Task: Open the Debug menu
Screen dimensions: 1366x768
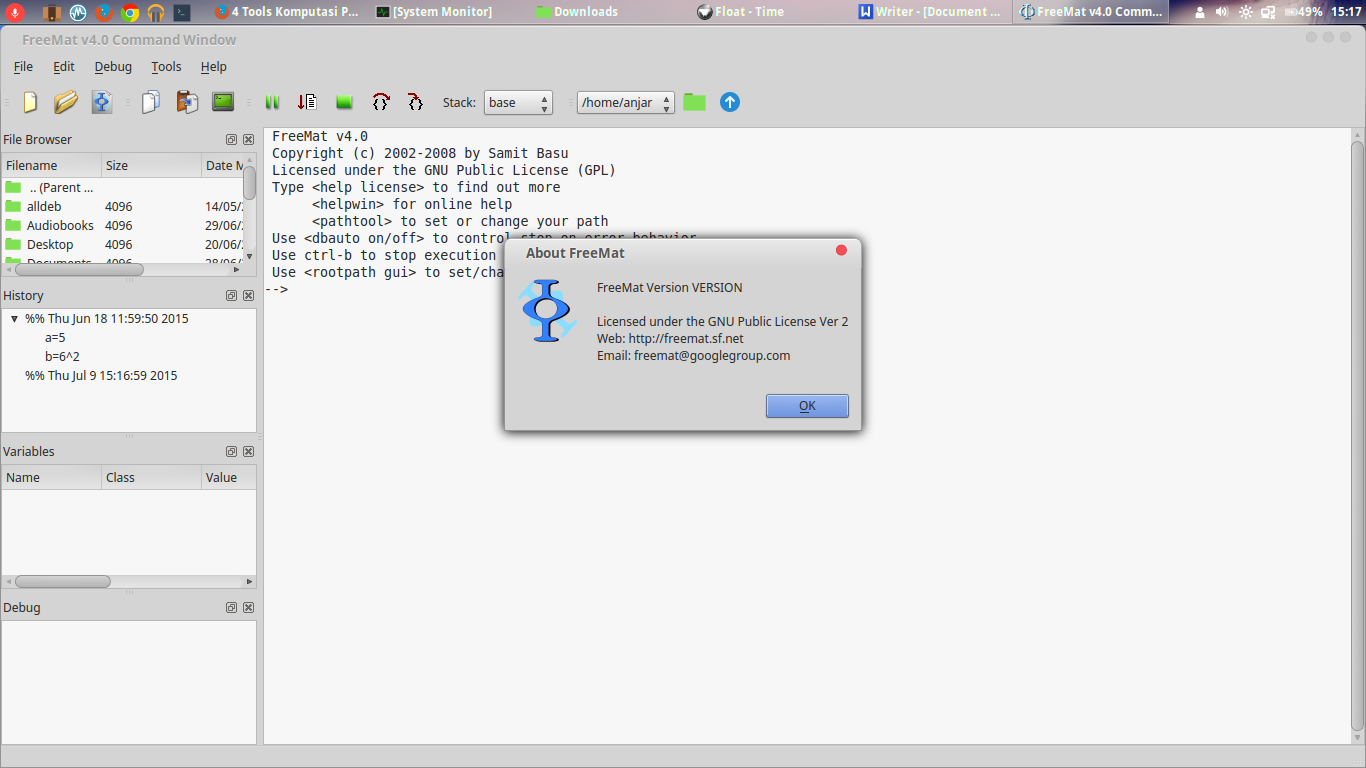Action: pyautogui.click(x=112, y=66)
